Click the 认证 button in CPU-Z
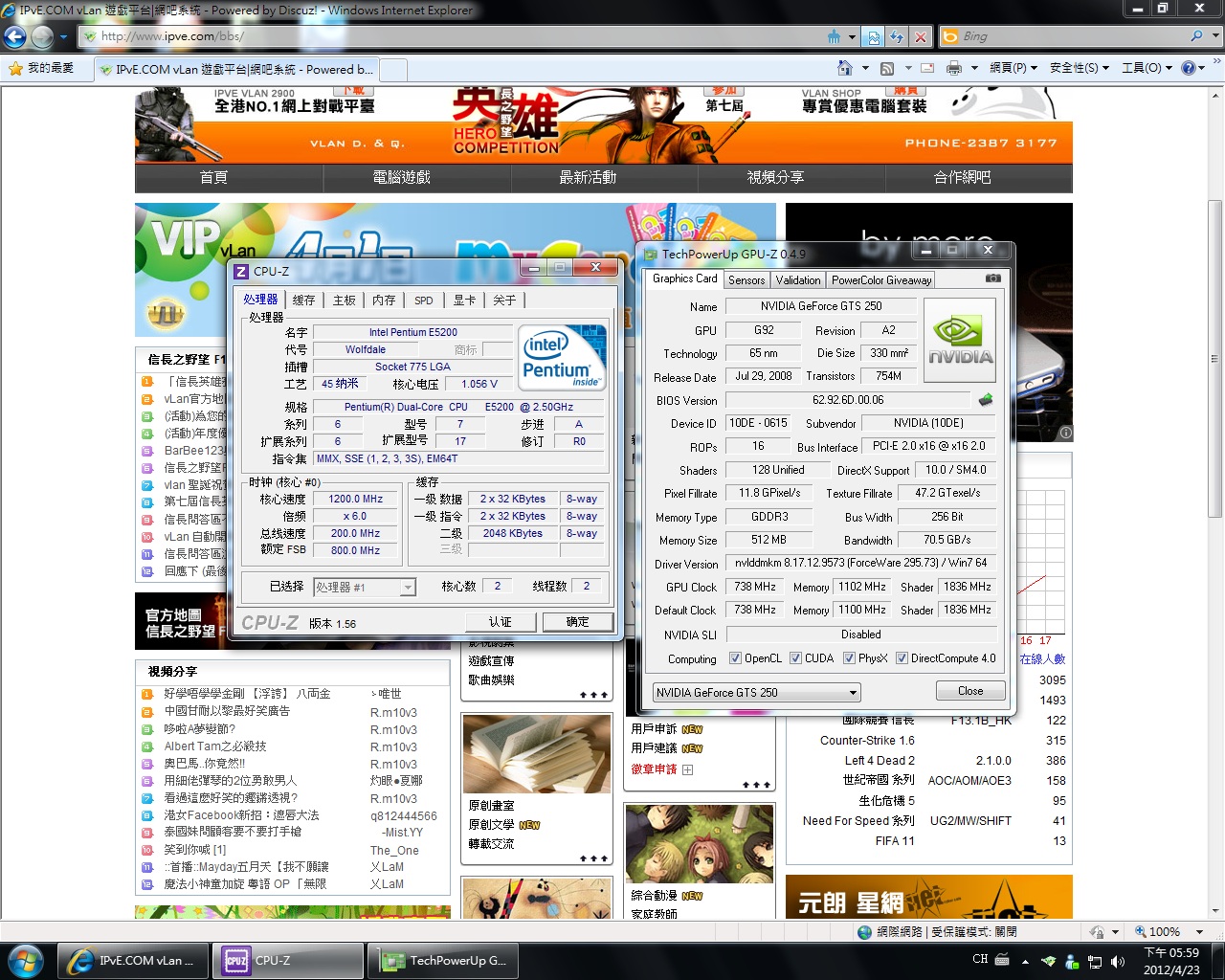Viewport: 1225px width, 980px height. pos(500,622)
